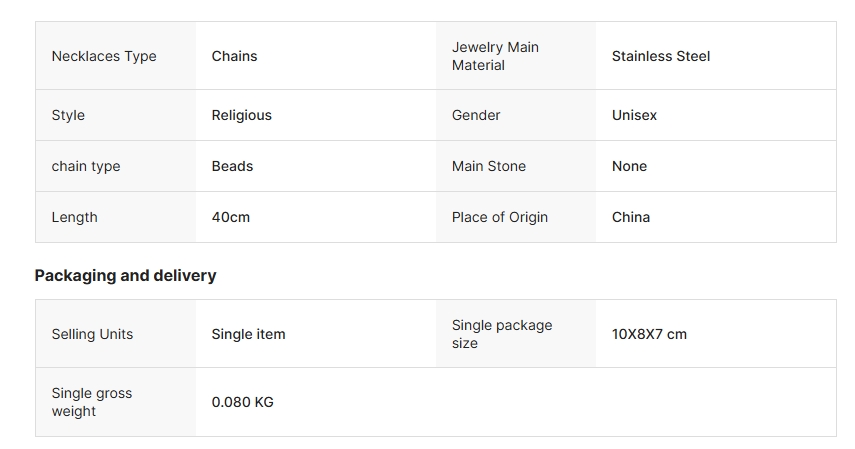Screen dimensions: 855x449
Task: Click the "Necklaces Type" label cell
Action: pos(104,56)
